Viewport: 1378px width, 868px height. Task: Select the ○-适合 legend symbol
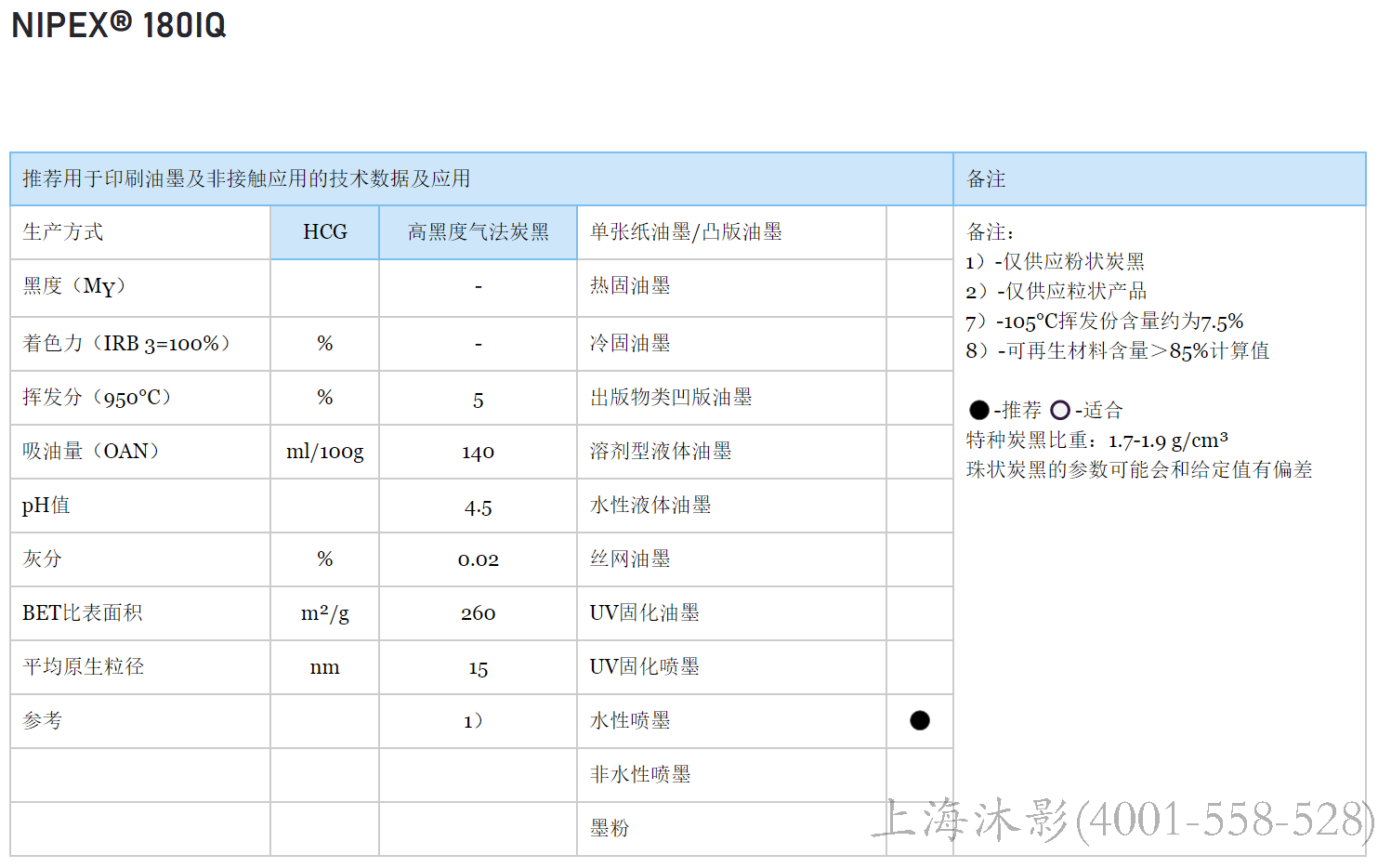pyautogui.click(x=1060, y=409)
